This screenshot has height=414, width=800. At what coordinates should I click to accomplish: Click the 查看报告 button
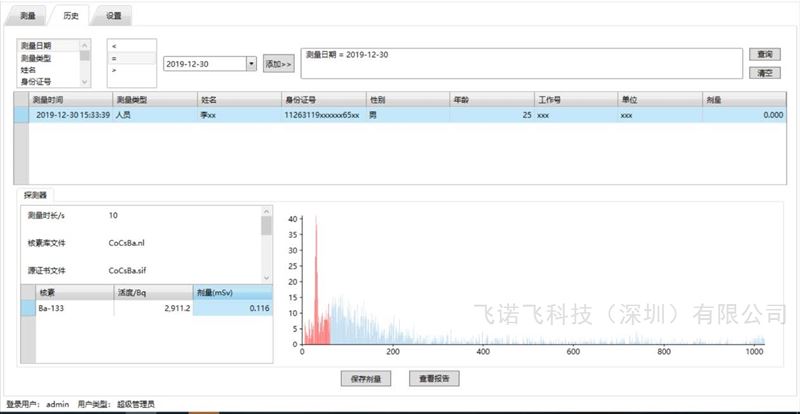click(x=433, y=379)
